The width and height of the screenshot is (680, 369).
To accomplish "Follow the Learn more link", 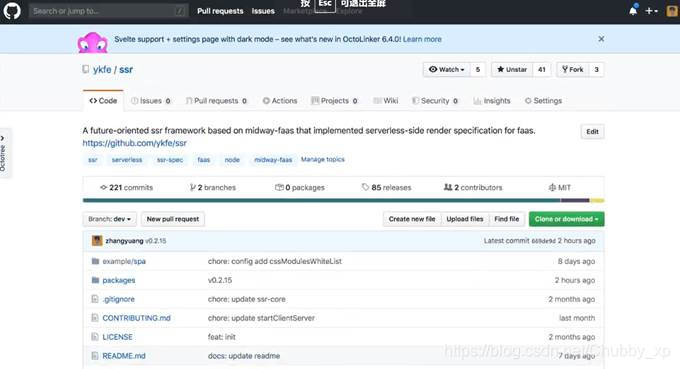I will [x=422, y=39].
